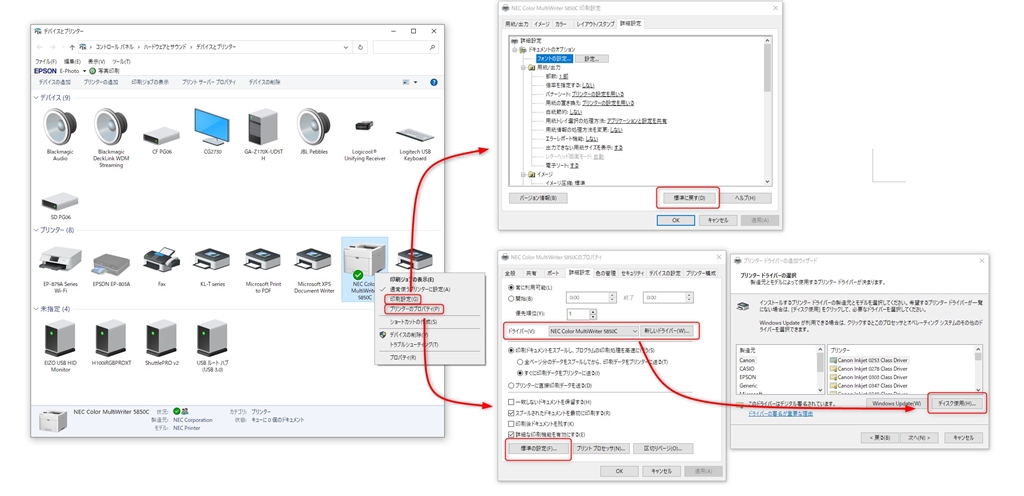Viewport: 1024px width, 496px height.
Task: Open the E-Photo dropdown arrow
Action: pyautogui.click(x=84, y=70)
